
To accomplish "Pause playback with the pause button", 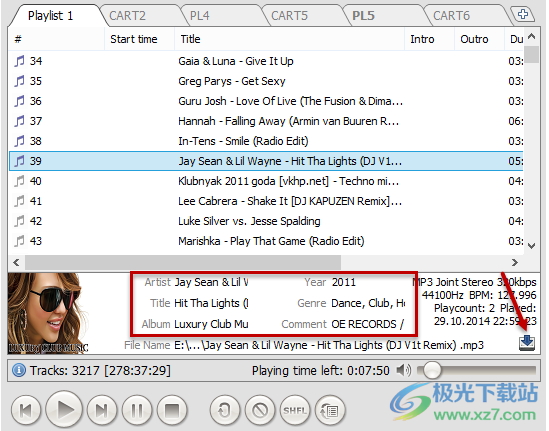I will 137,410.
